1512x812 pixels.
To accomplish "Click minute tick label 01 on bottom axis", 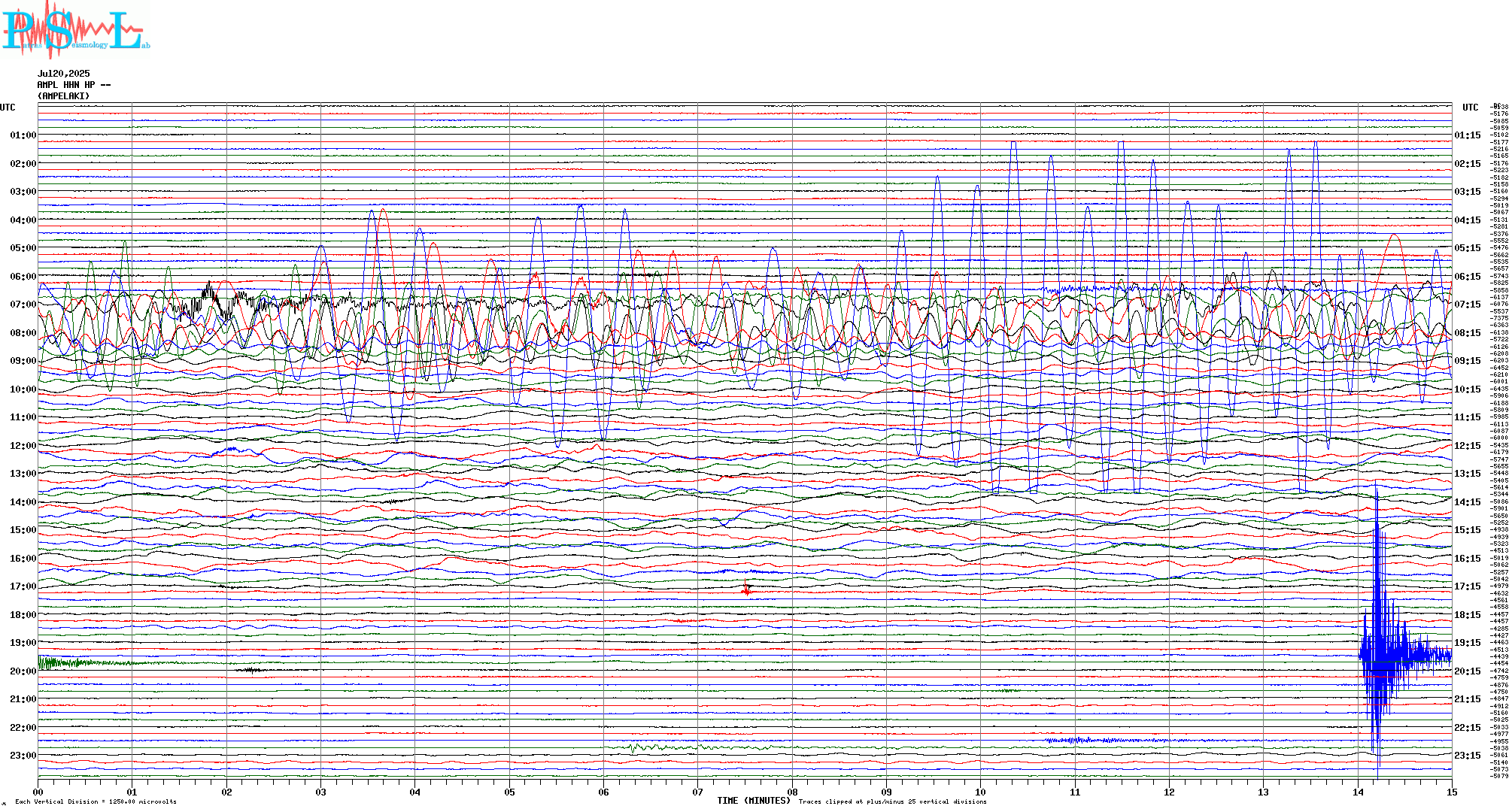I will [x=132, y=792].
